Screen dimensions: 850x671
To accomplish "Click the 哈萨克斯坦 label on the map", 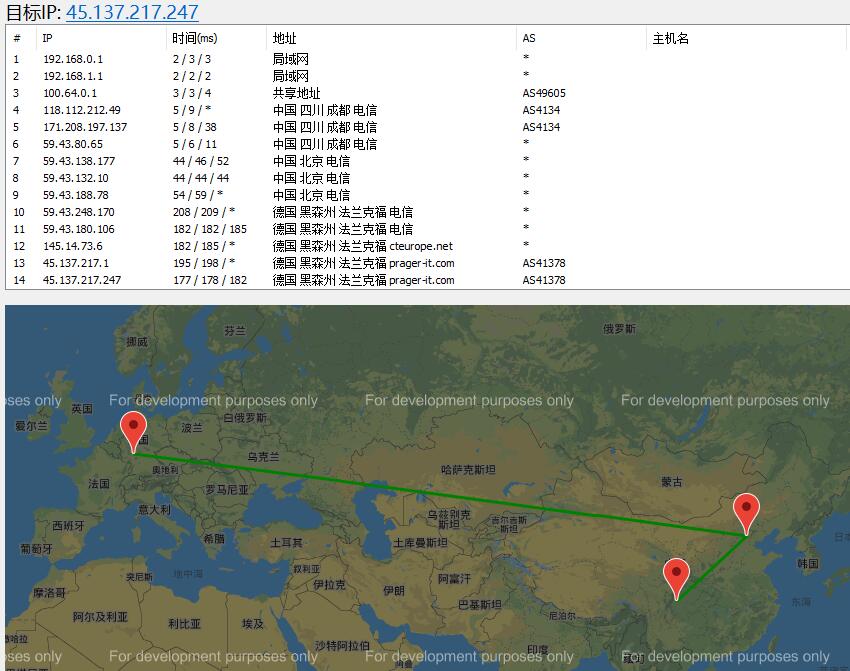I will tap(468, 470).
